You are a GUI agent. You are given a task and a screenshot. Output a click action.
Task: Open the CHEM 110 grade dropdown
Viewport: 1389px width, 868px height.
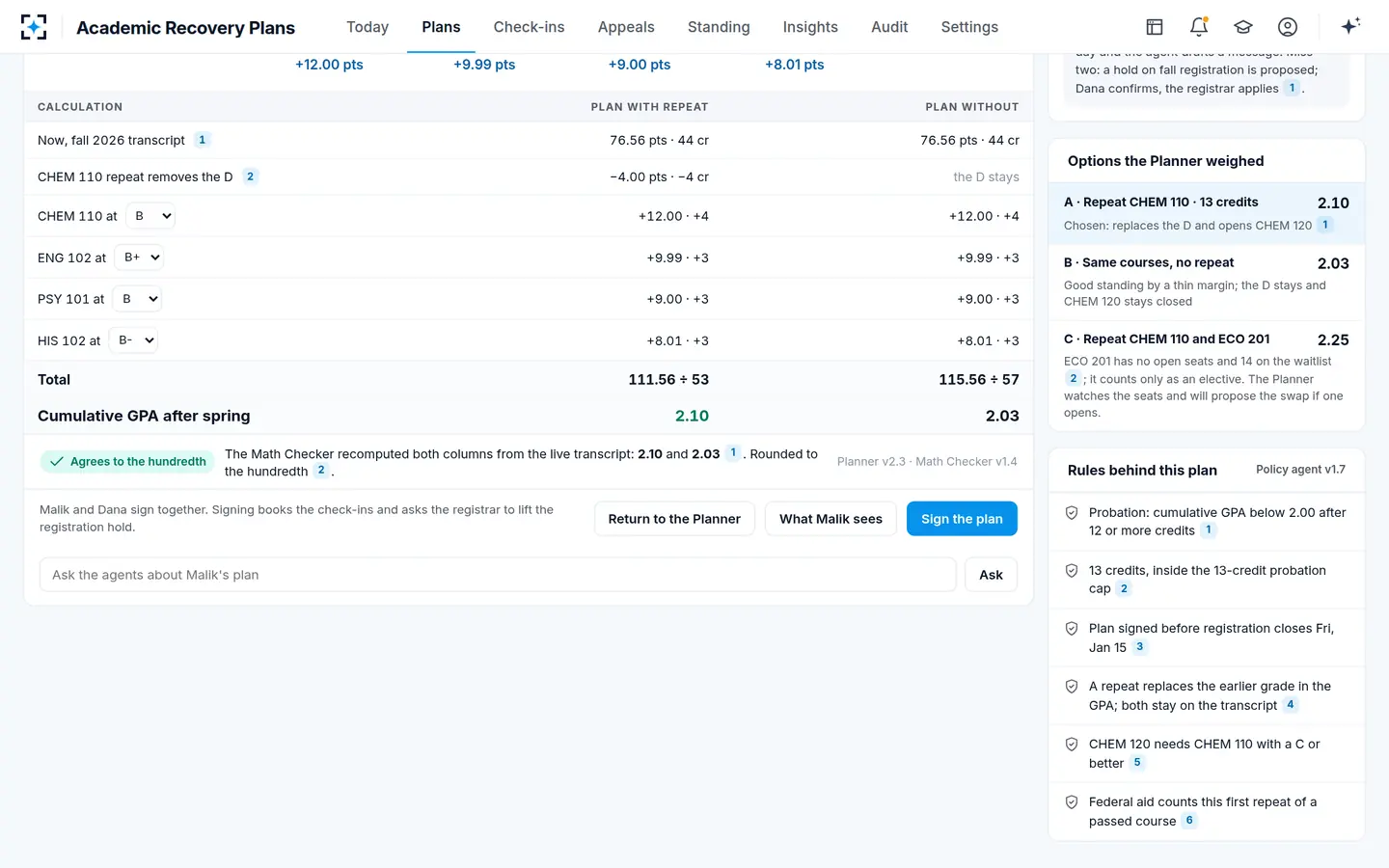(x=151, y=216)
